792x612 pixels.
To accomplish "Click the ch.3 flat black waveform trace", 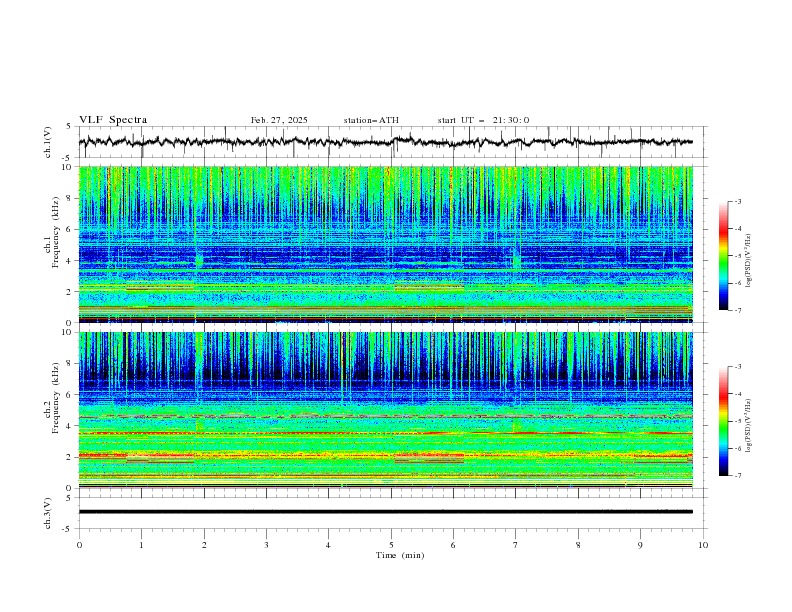I will 385,512.
